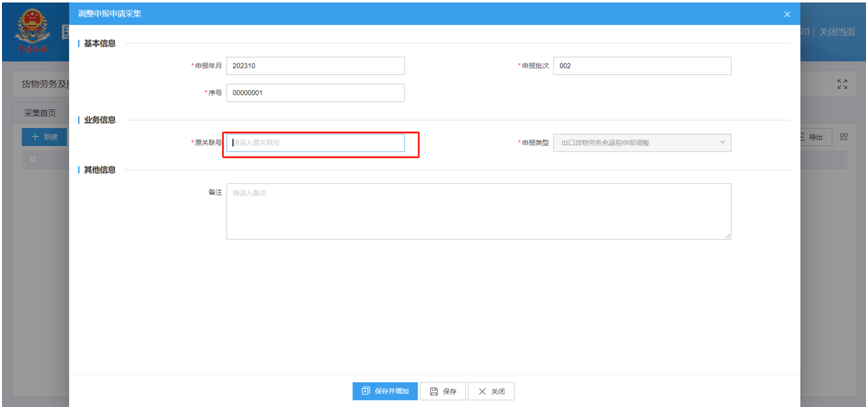Click into the 原关联号 text box
Image resolution: width=868 pixels, height=409 pixels.
click(x=315, y=143)
